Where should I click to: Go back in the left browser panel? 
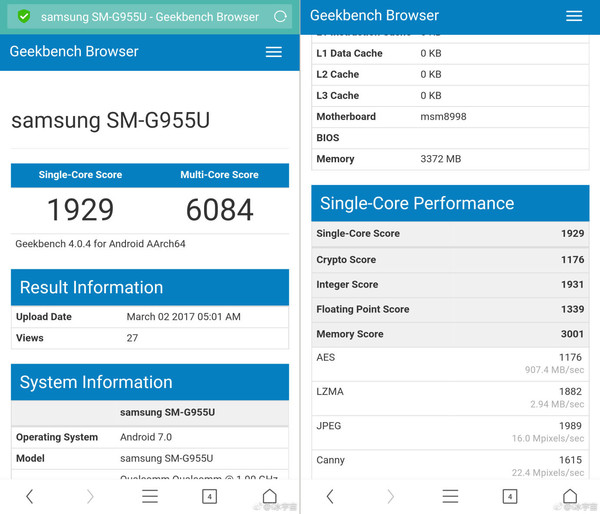tap(29, 496)
